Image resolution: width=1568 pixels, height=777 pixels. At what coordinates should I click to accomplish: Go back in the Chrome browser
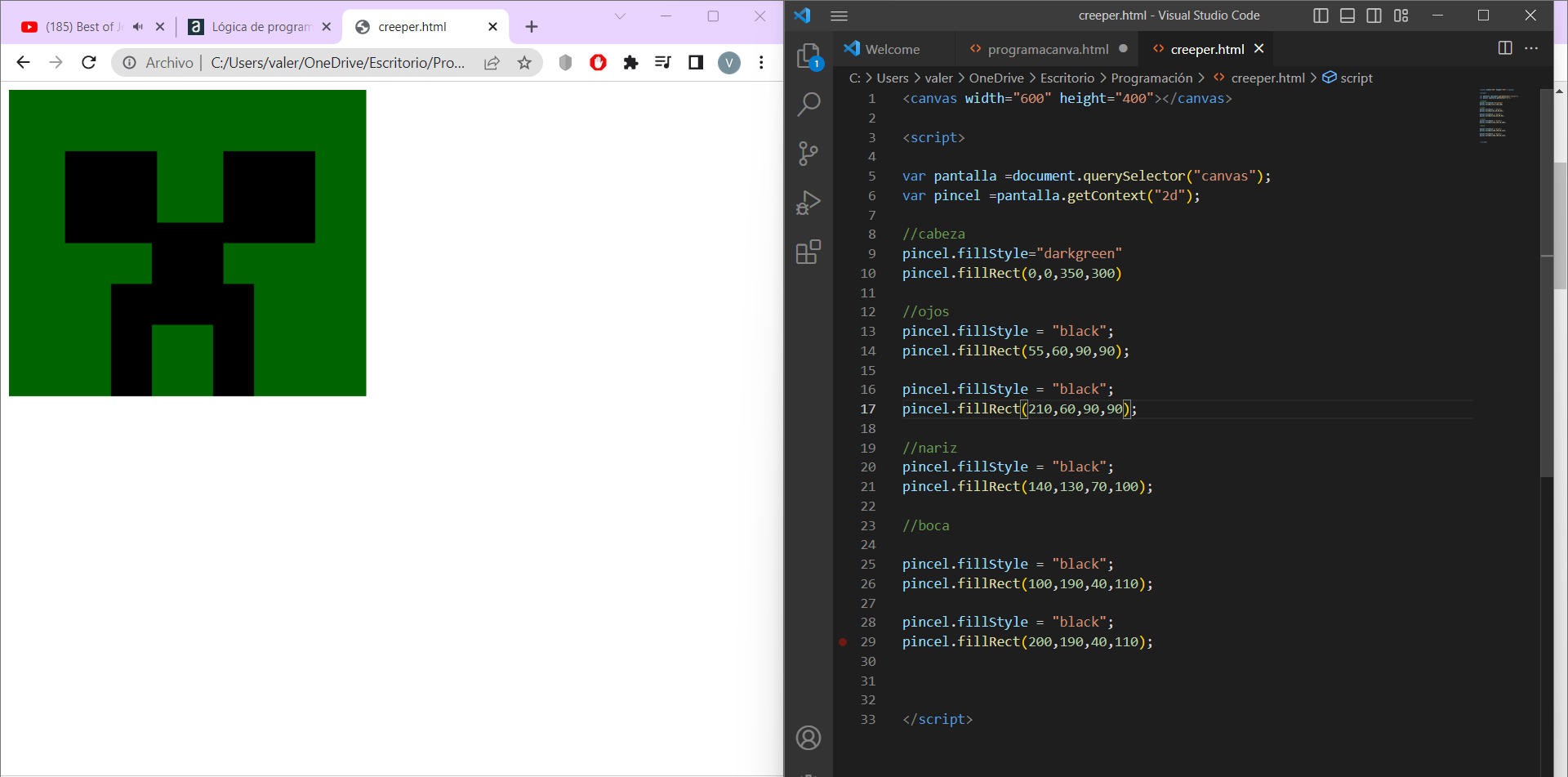pyautogui.click(x=23, y=62)
